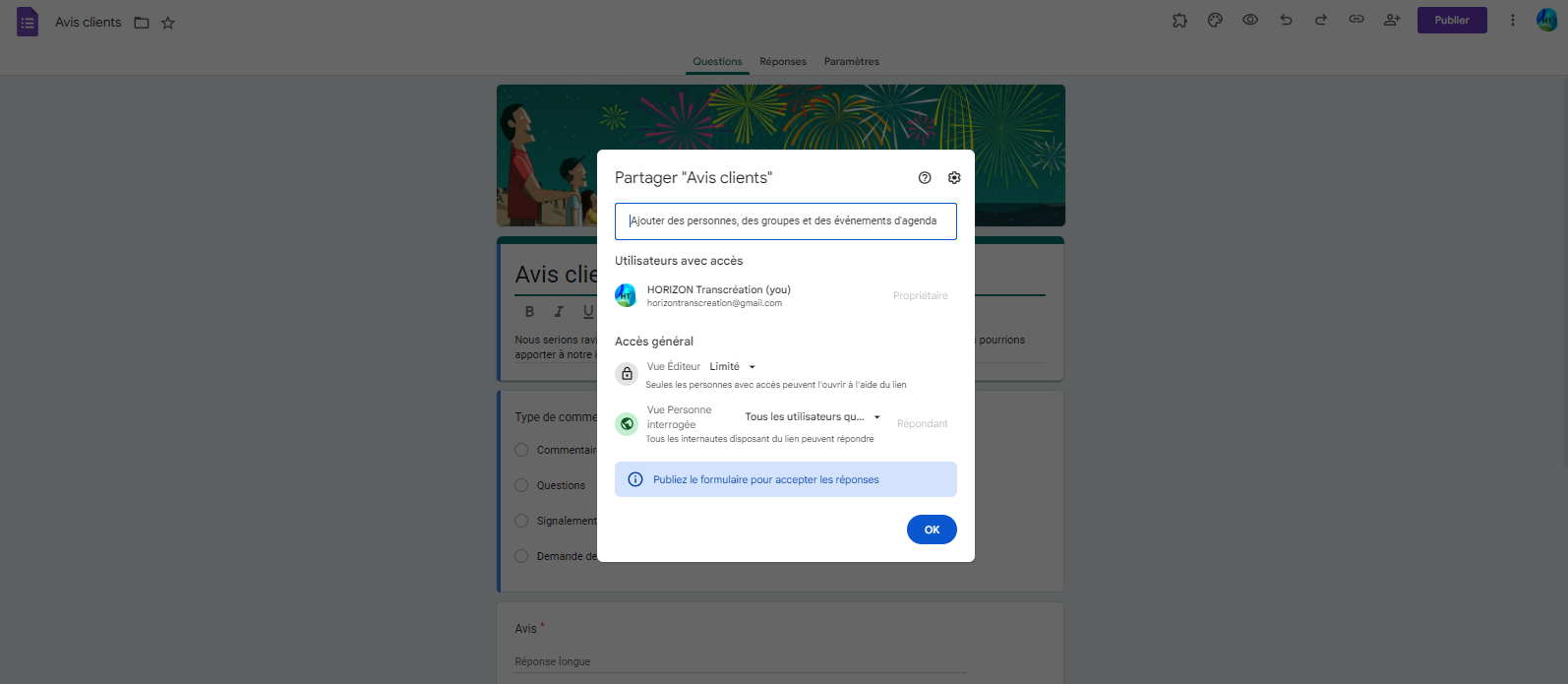Screen dimensions: 1568x684
Task: Open add-ons puzzle icon
Action: click(1179, 20)
